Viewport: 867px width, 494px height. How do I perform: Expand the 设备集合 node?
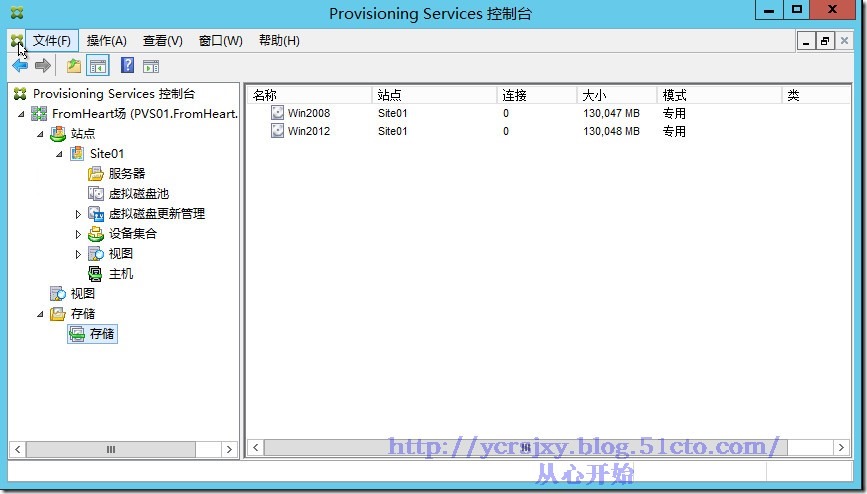pos(78,234)
